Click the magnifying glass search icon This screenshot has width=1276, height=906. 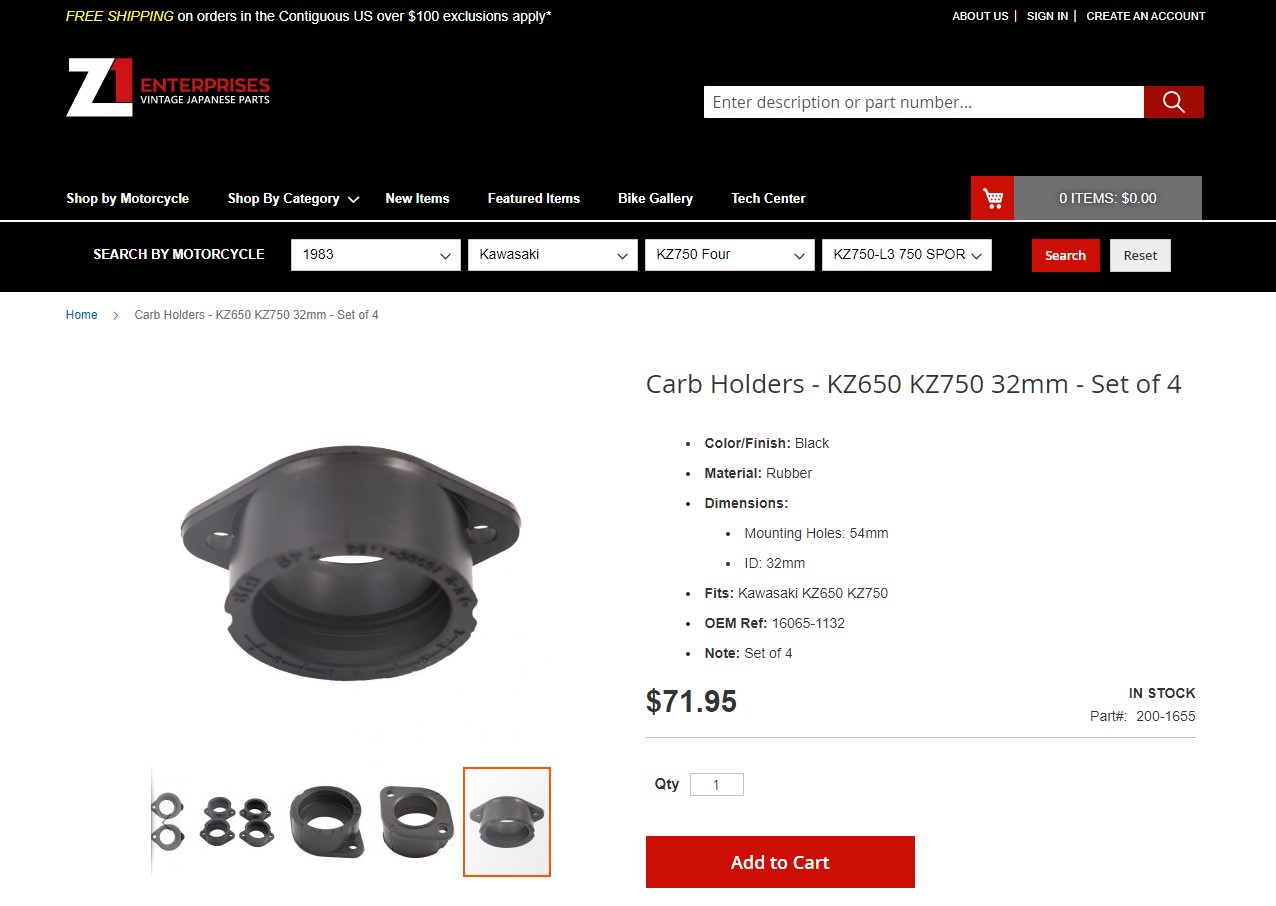(x=1174, y=102)
